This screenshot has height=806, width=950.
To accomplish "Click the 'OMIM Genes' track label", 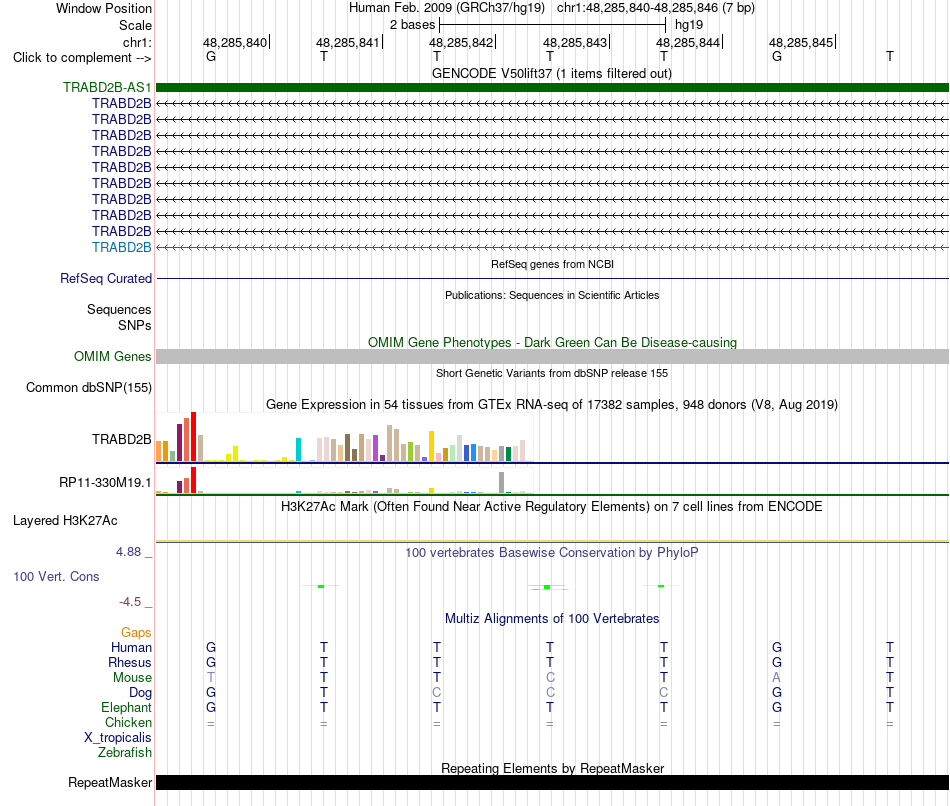I will coord(113,356).
